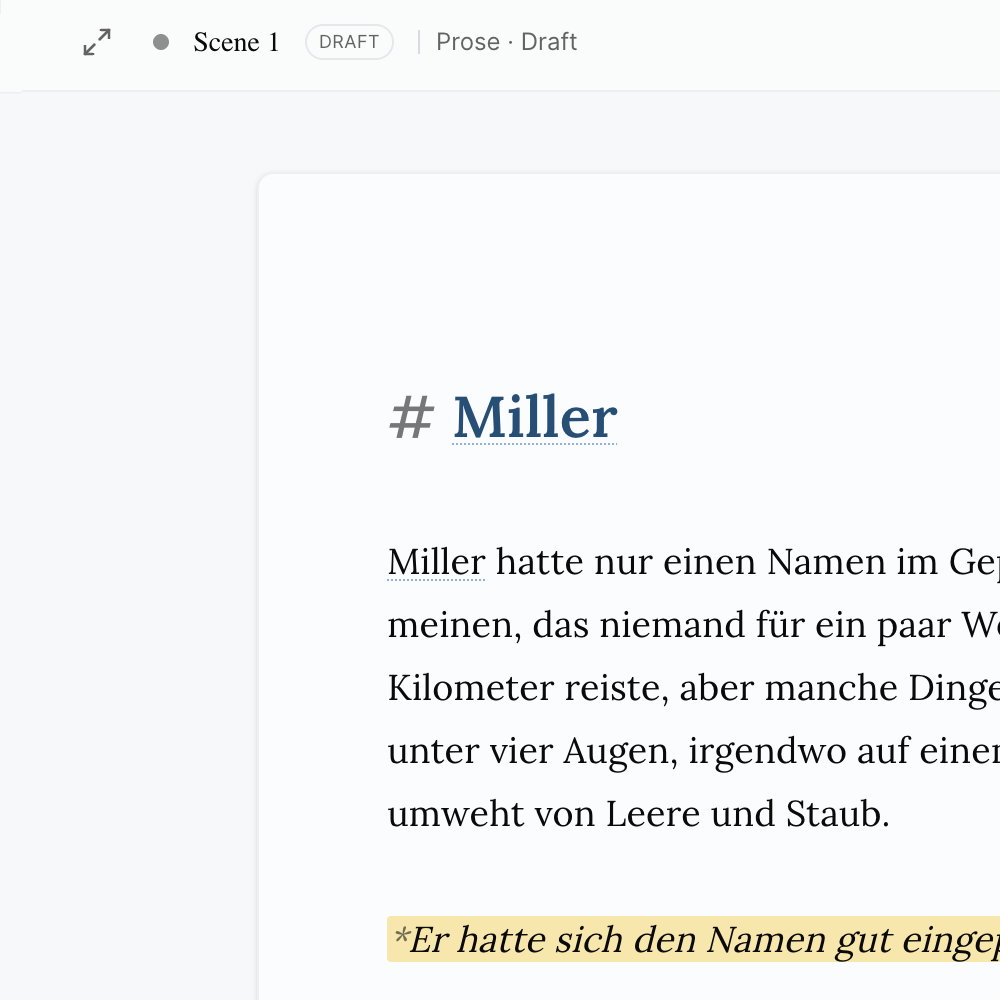Viewport: 1000px width, 1000px height.
Task: Click the gray status dot beside Scene 1
Action: (161, 42)
